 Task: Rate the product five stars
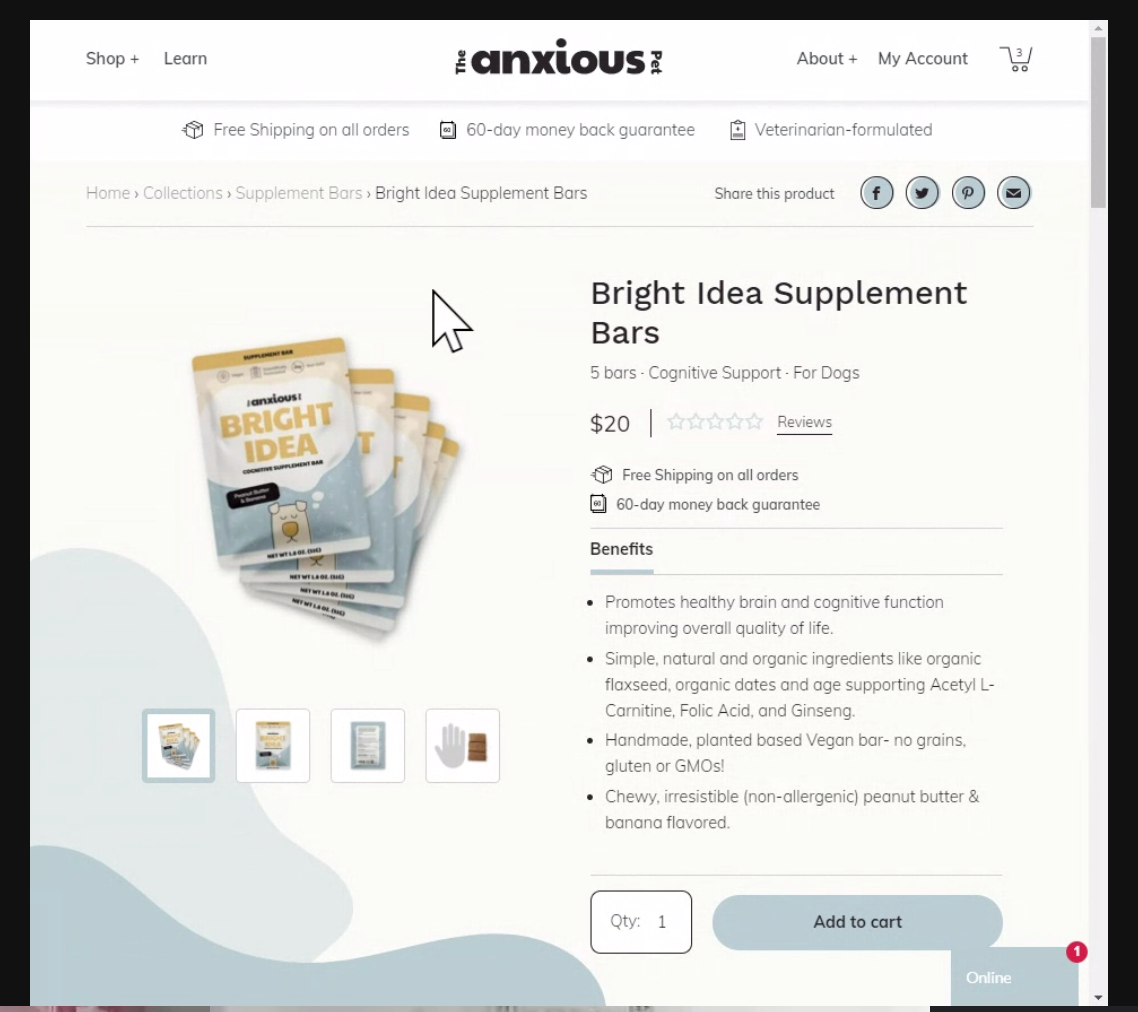(755, 421)
